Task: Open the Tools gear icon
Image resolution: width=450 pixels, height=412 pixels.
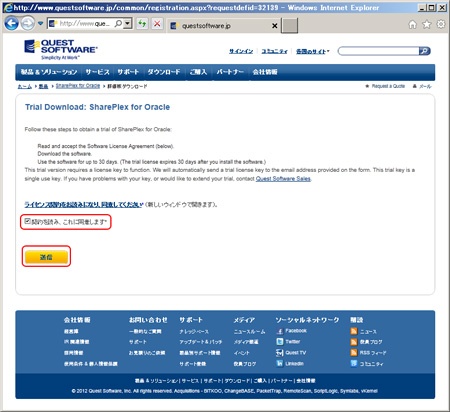Action: tap(441, 24)
